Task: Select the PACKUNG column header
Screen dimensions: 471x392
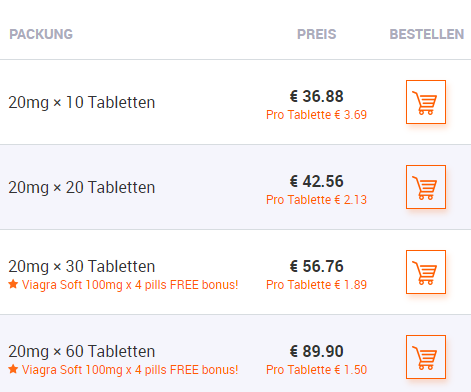Action: 41,34
